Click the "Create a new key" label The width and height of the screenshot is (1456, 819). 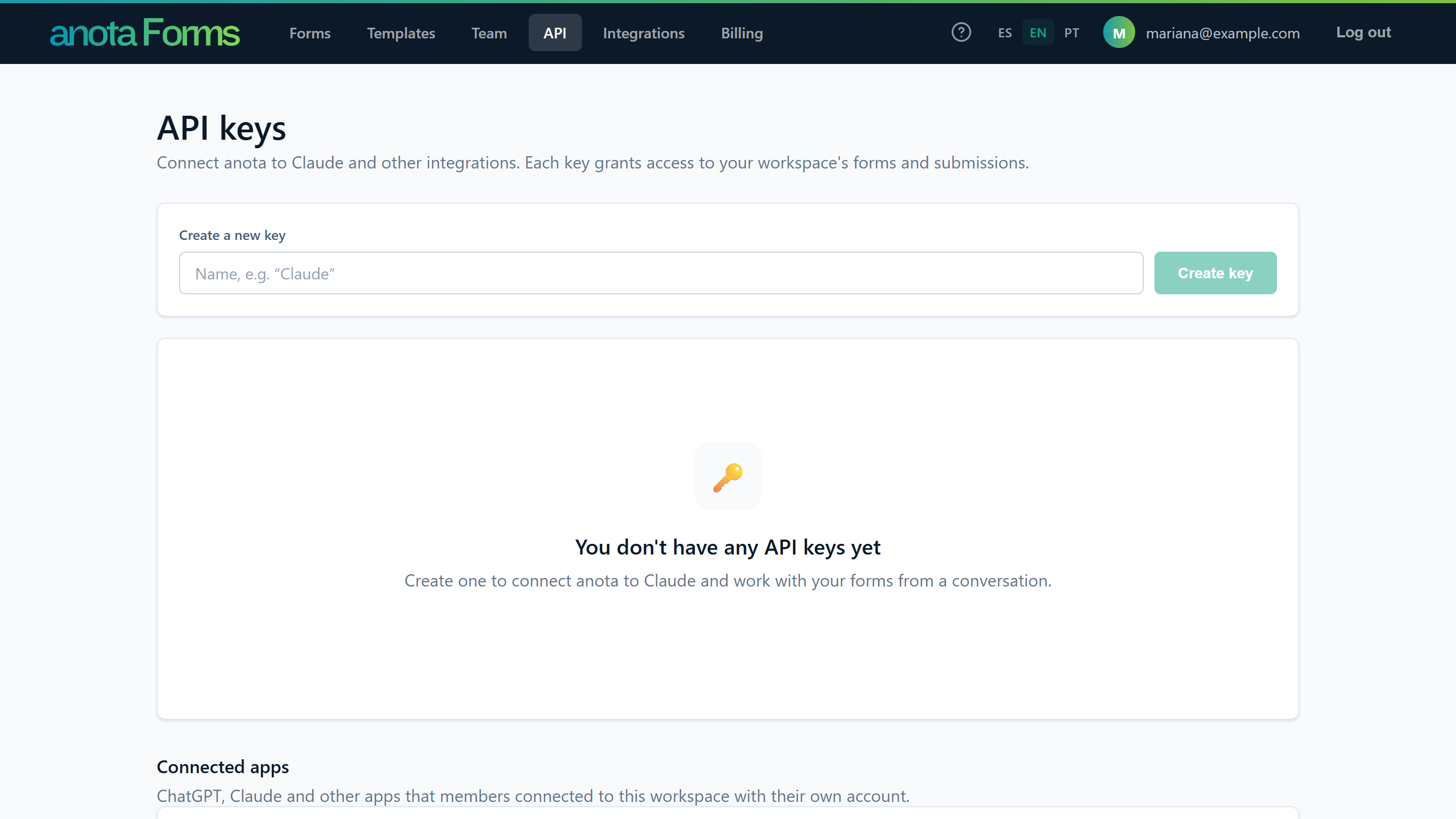232,235
